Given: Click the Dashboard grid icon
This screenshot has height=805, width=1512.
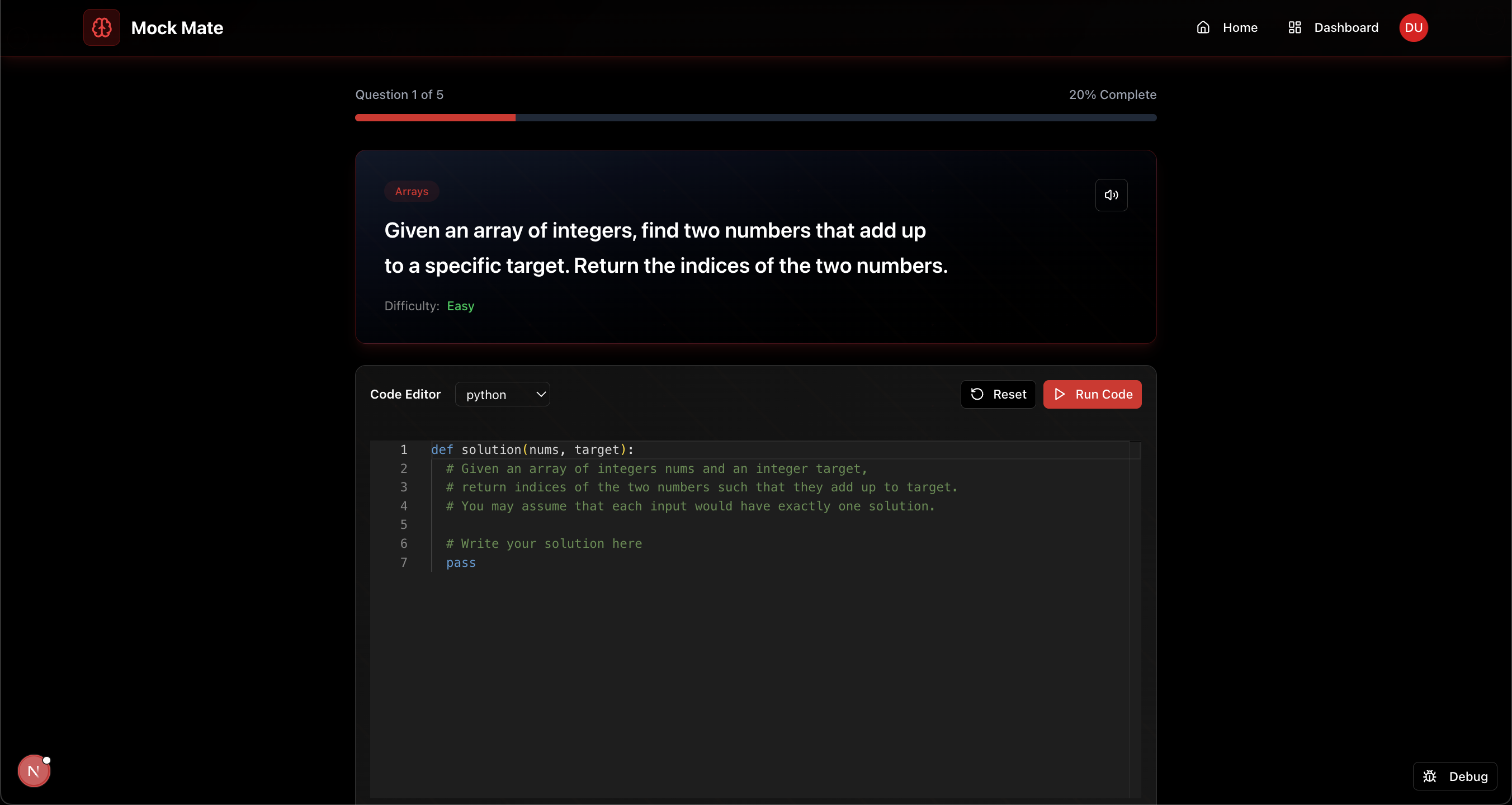Looking at the screenshot, I should (1294, 27).
